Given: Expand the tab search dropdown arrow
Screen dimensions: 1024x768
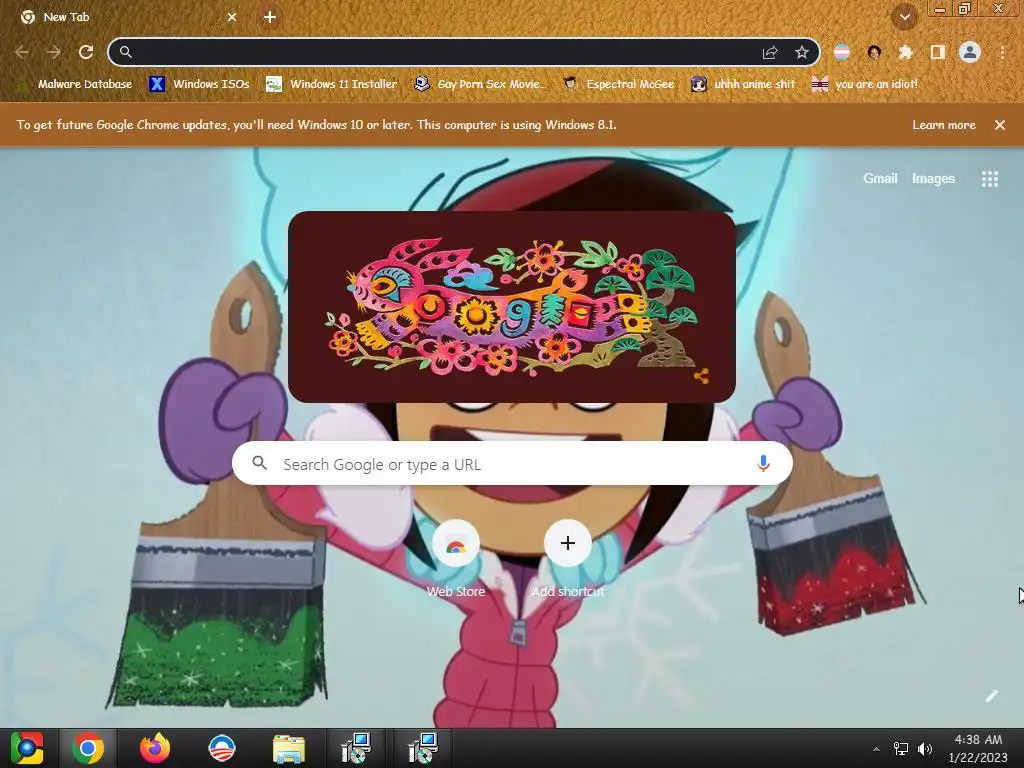Looking at the screenshot, I should (904, 17).
